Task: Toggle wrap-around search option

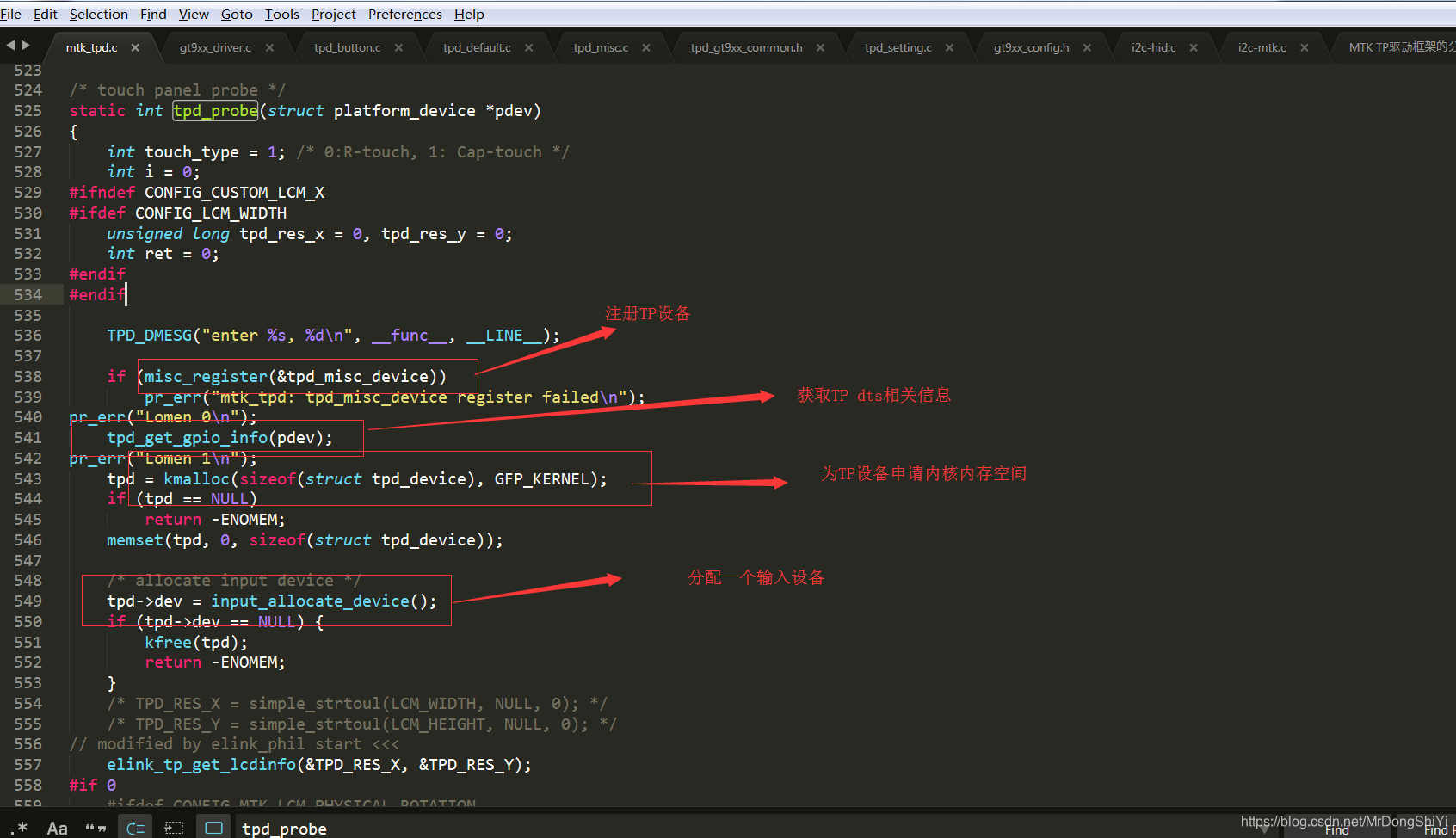Action: [x=135, y=828]
